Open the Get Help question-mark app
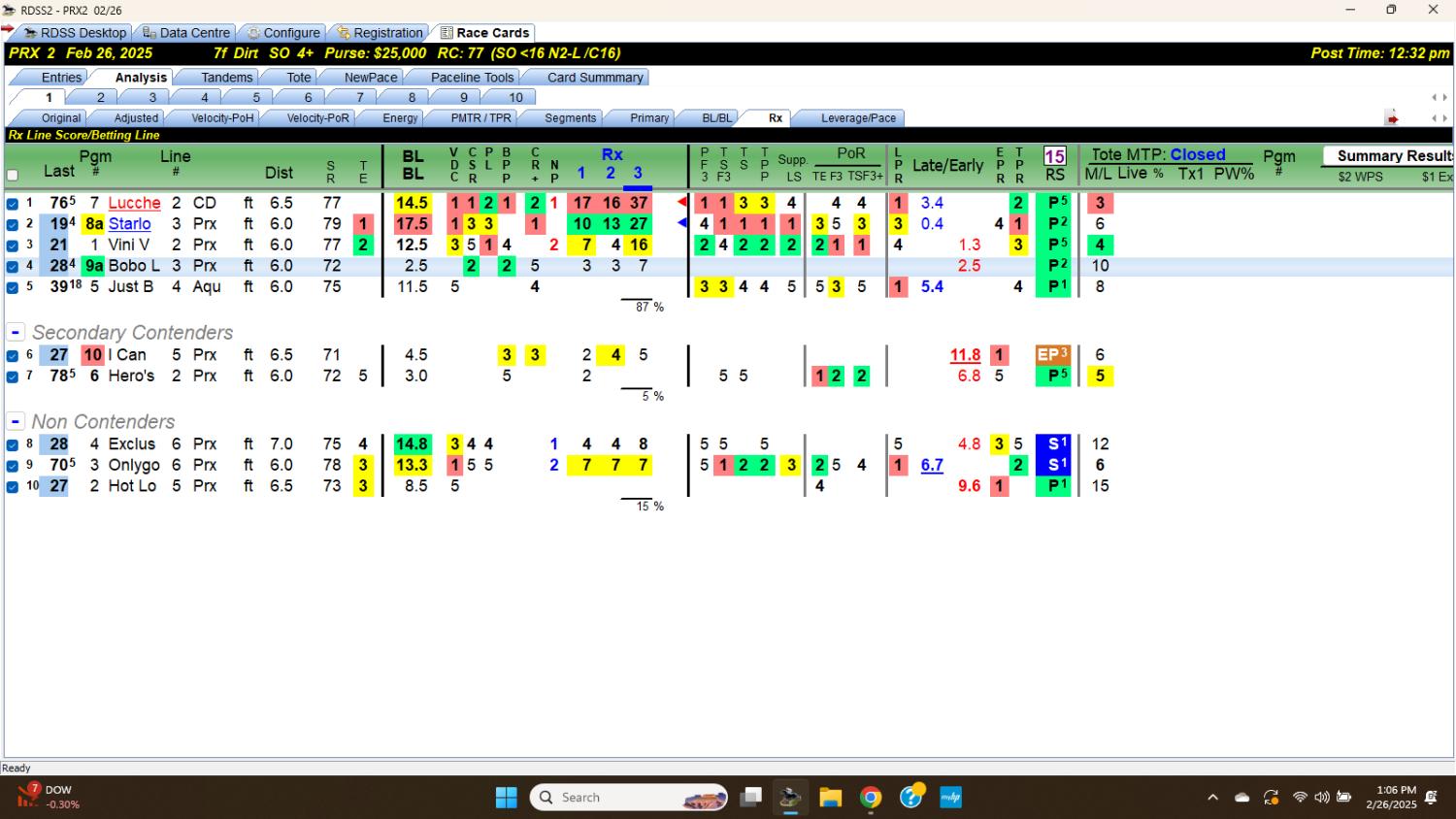1456x819 pixels. pyautogui.click(x=911, y=798)
